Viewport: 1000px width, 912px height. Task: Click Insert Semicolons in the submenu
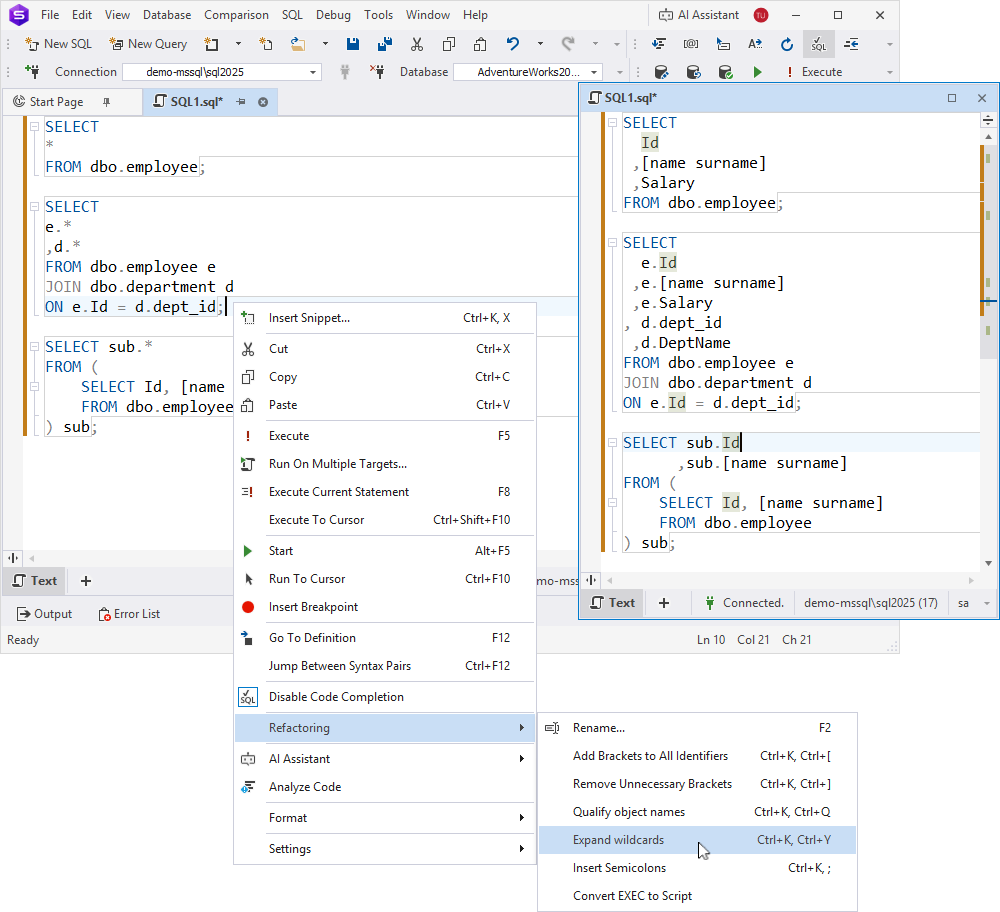tap(697, 868)
